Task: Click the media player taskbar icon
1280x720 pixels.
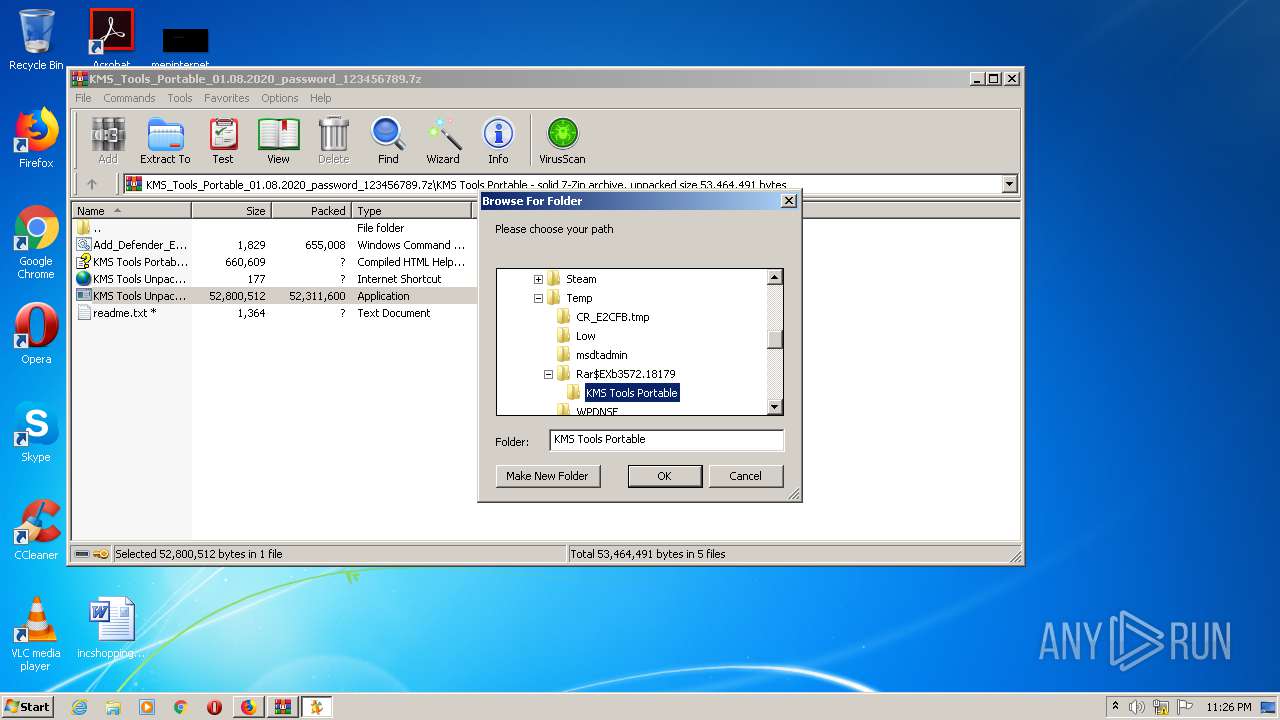Action: [x=147, y=707]
